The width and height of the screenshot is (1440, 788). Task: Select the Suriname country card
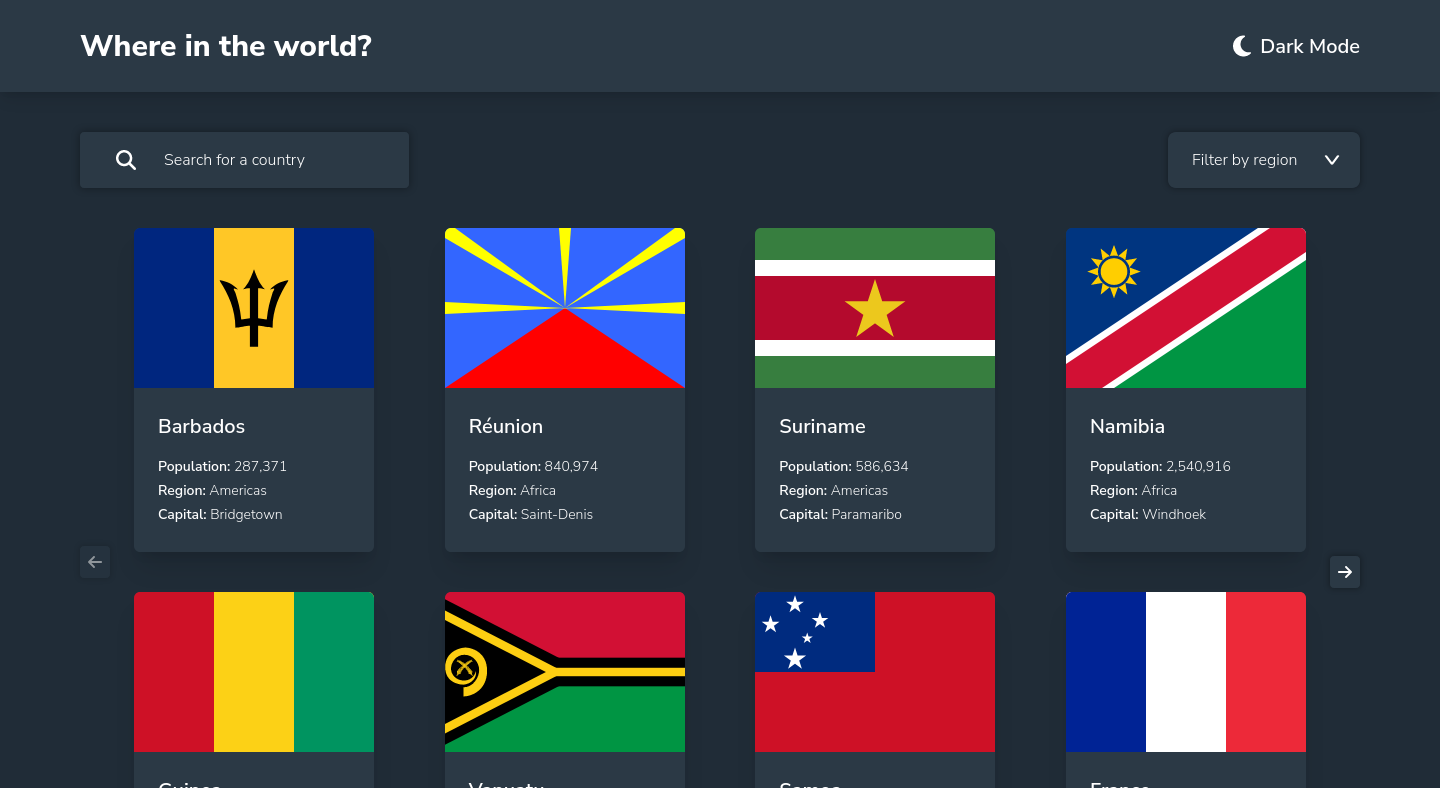pos(875,389)
